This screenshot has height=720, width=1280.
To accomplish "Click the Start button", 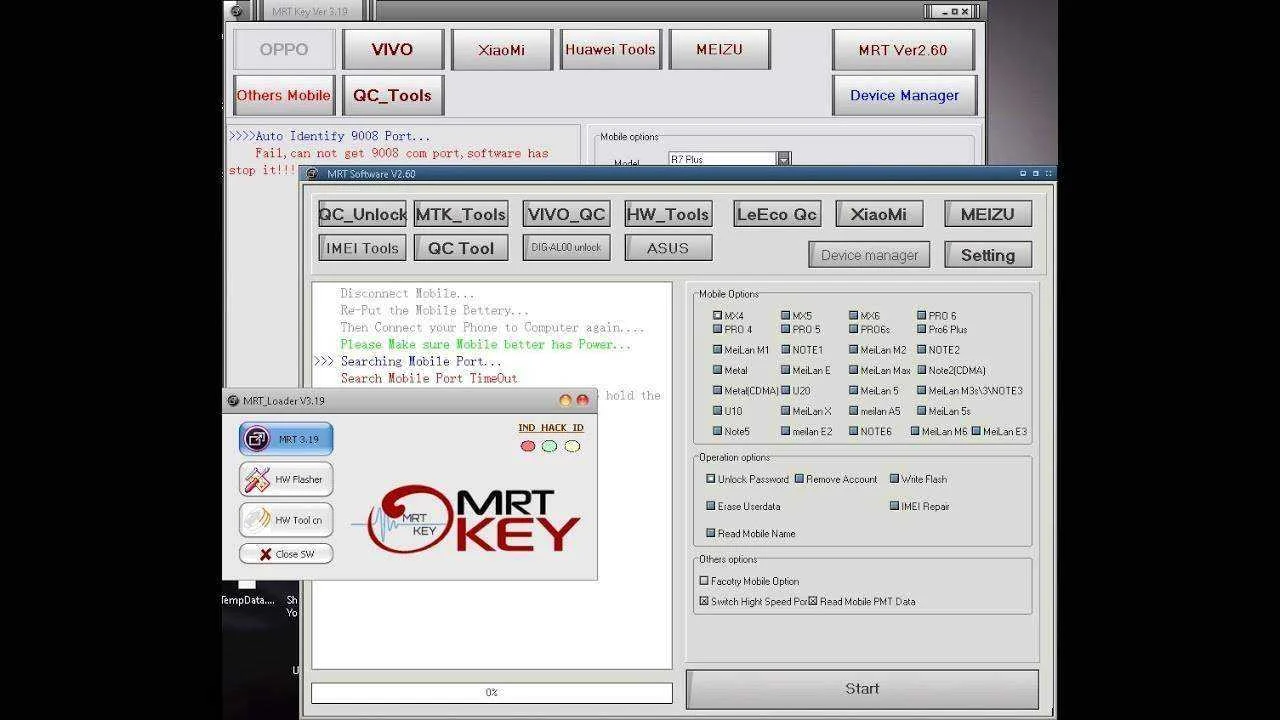I will [x=862, y=689].
